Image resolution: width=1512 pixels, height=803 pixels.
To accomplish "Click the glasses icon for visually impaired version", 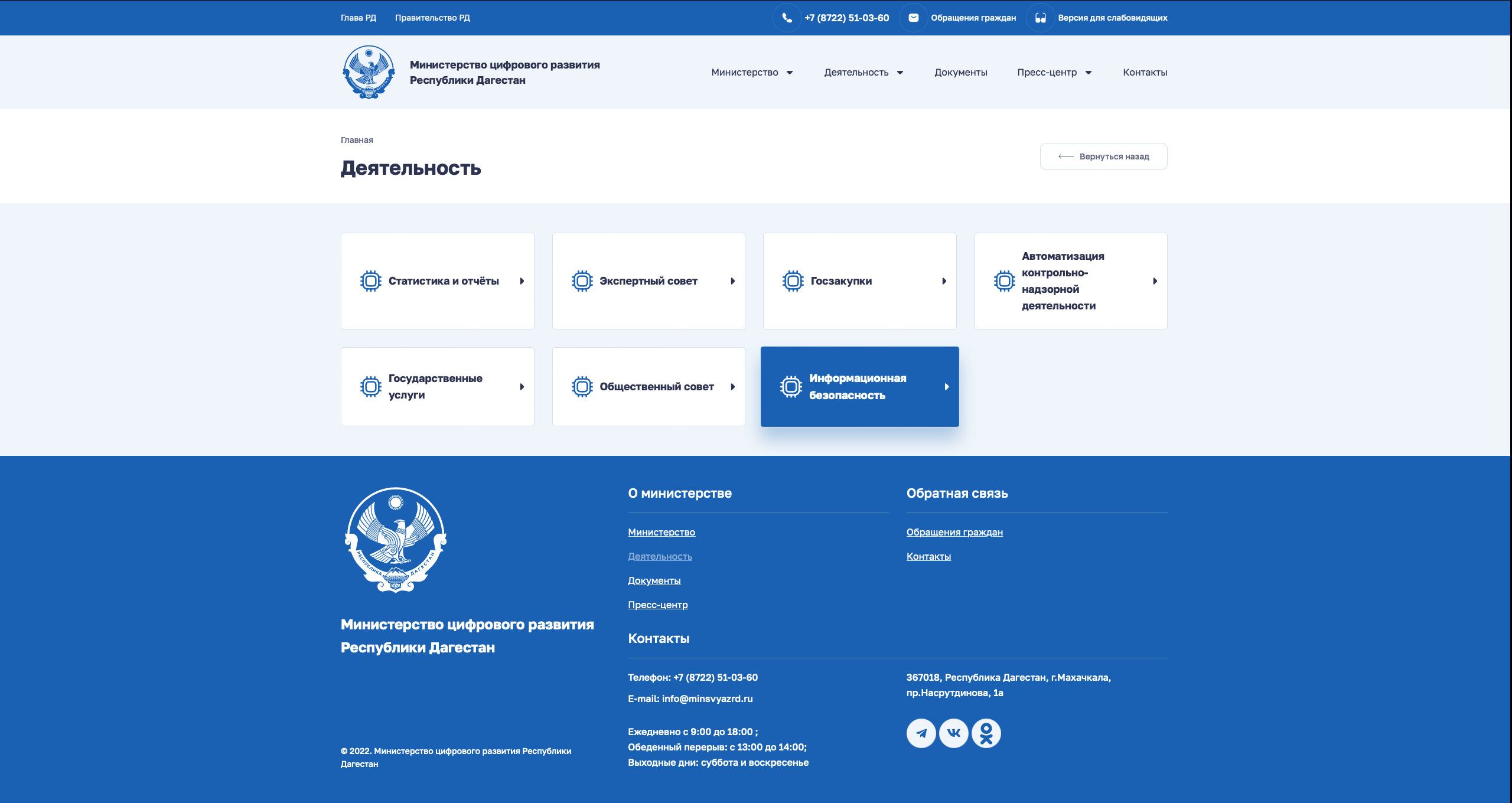I will point(1040,18).
